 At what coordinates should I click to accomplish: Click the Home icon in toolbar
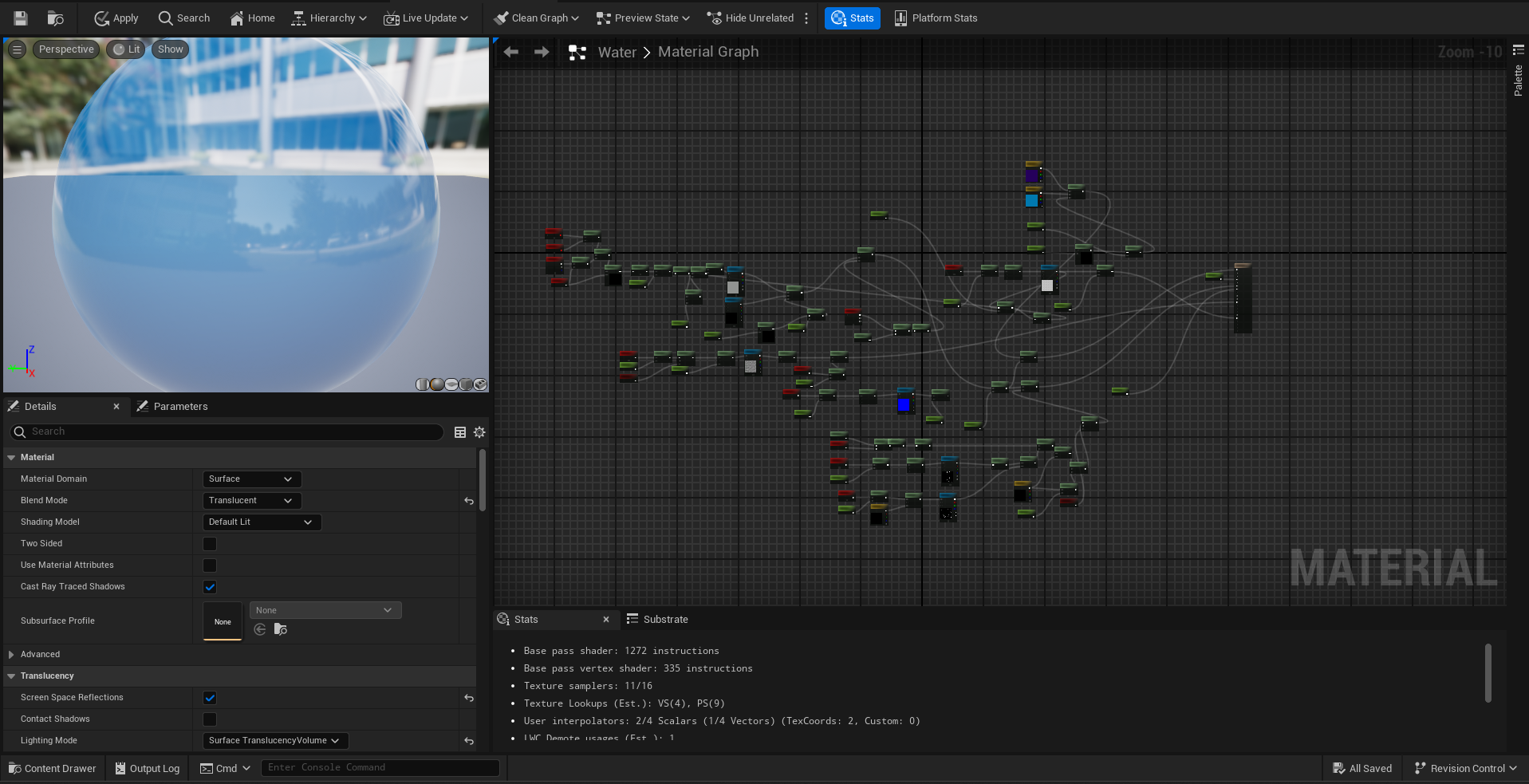point(252,18)
